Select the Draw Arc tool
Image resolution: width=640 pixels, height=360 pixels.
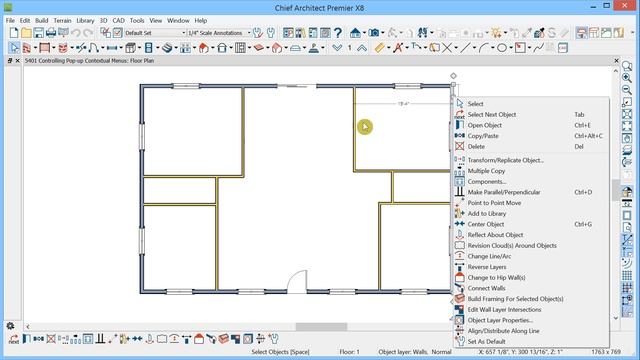pos(484,48)
